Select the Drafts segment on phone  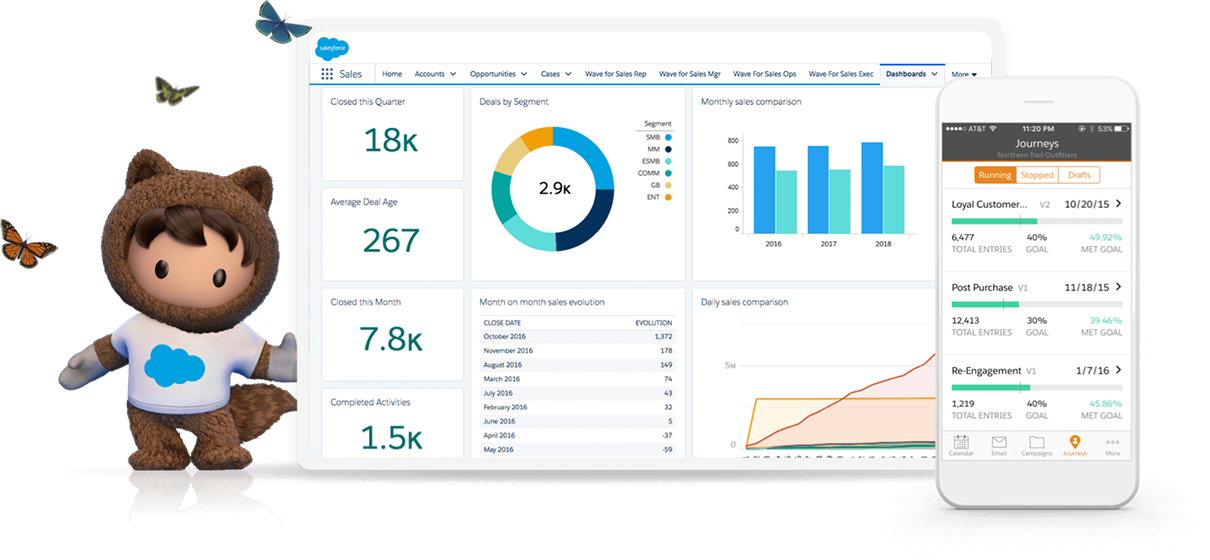tap(1079, 175)
